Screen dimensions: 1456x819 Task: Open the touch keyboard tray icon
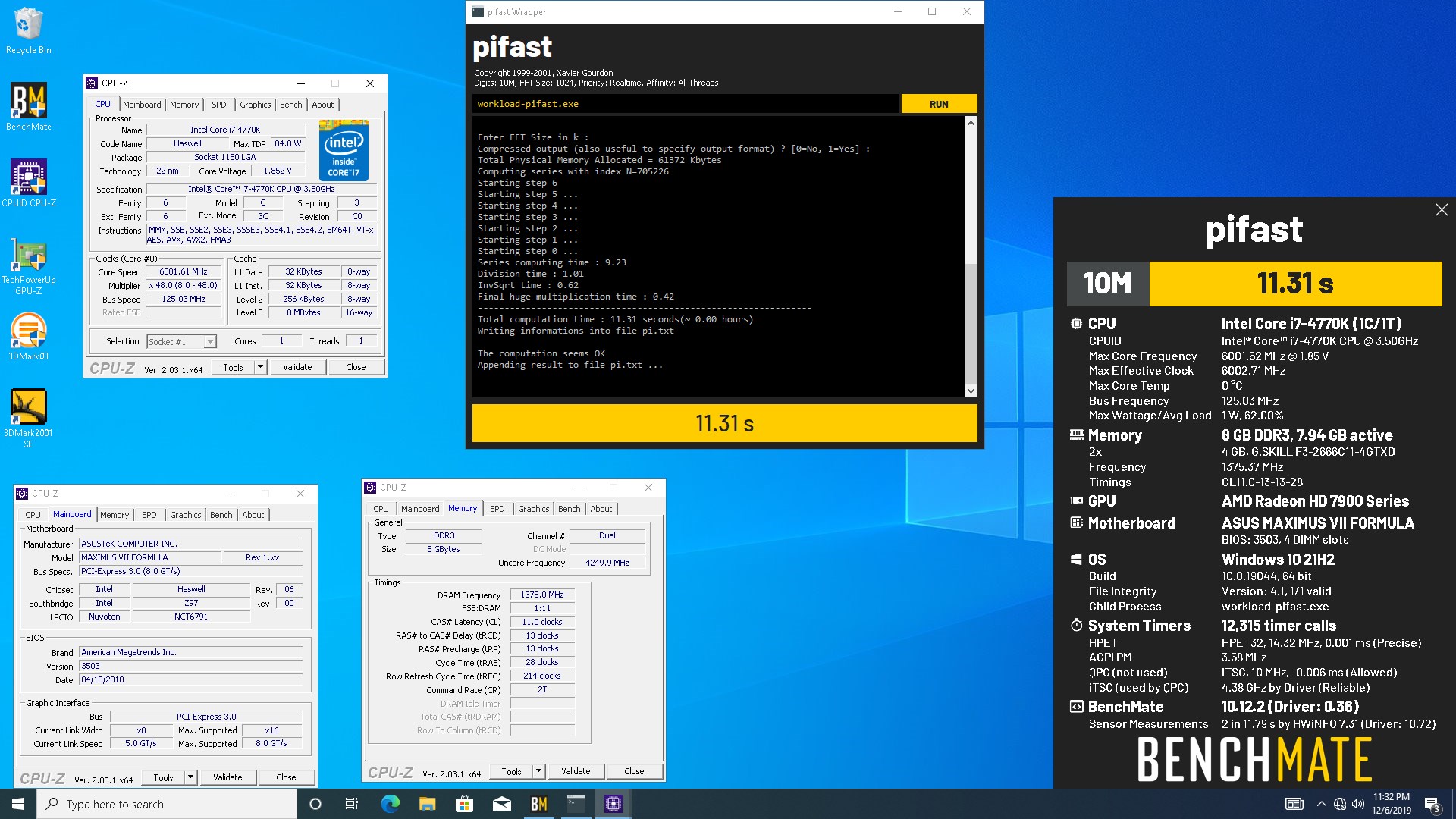[1294, 804]
